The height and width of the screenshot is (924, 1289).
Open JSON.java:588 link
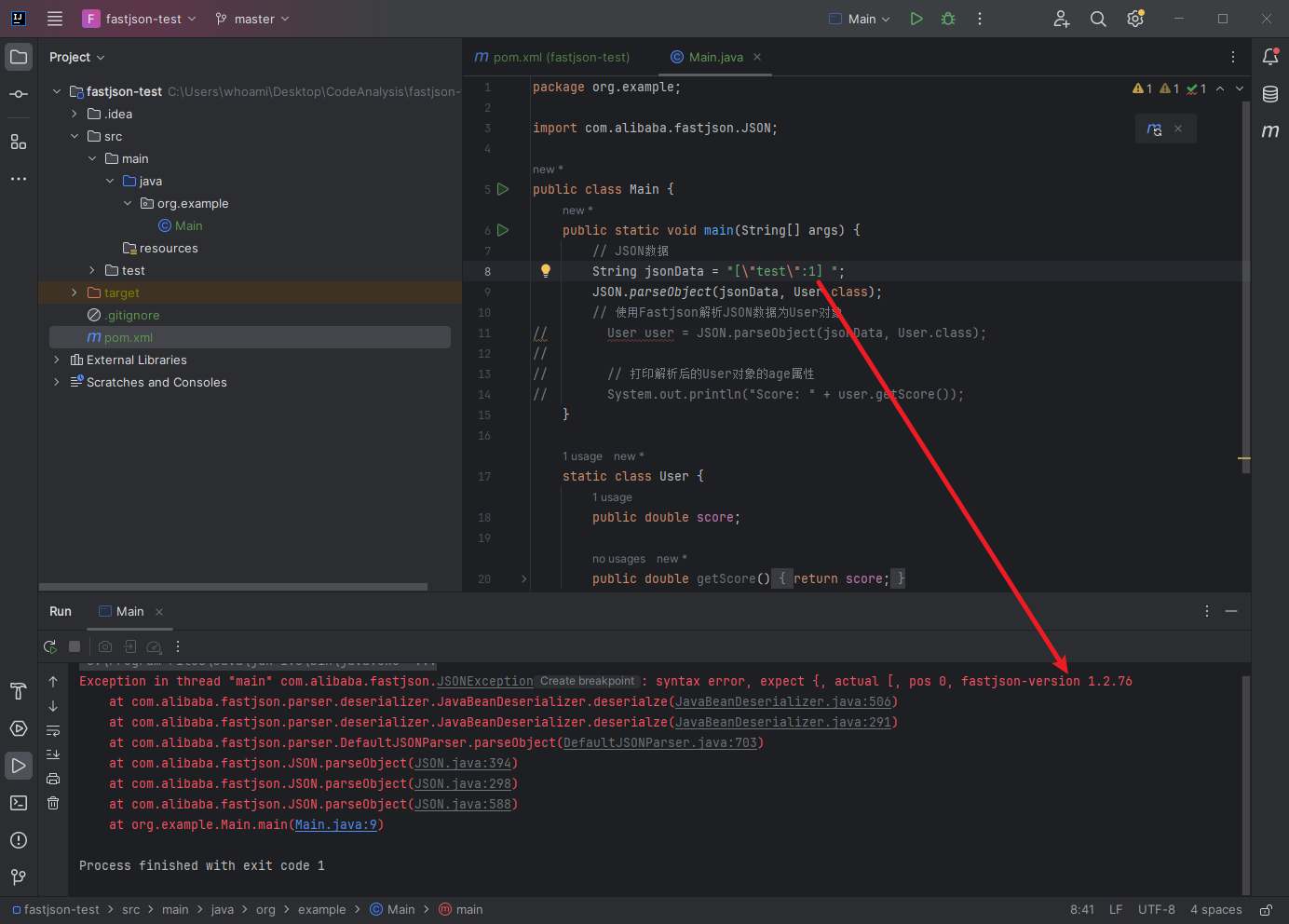click(463, 804)
